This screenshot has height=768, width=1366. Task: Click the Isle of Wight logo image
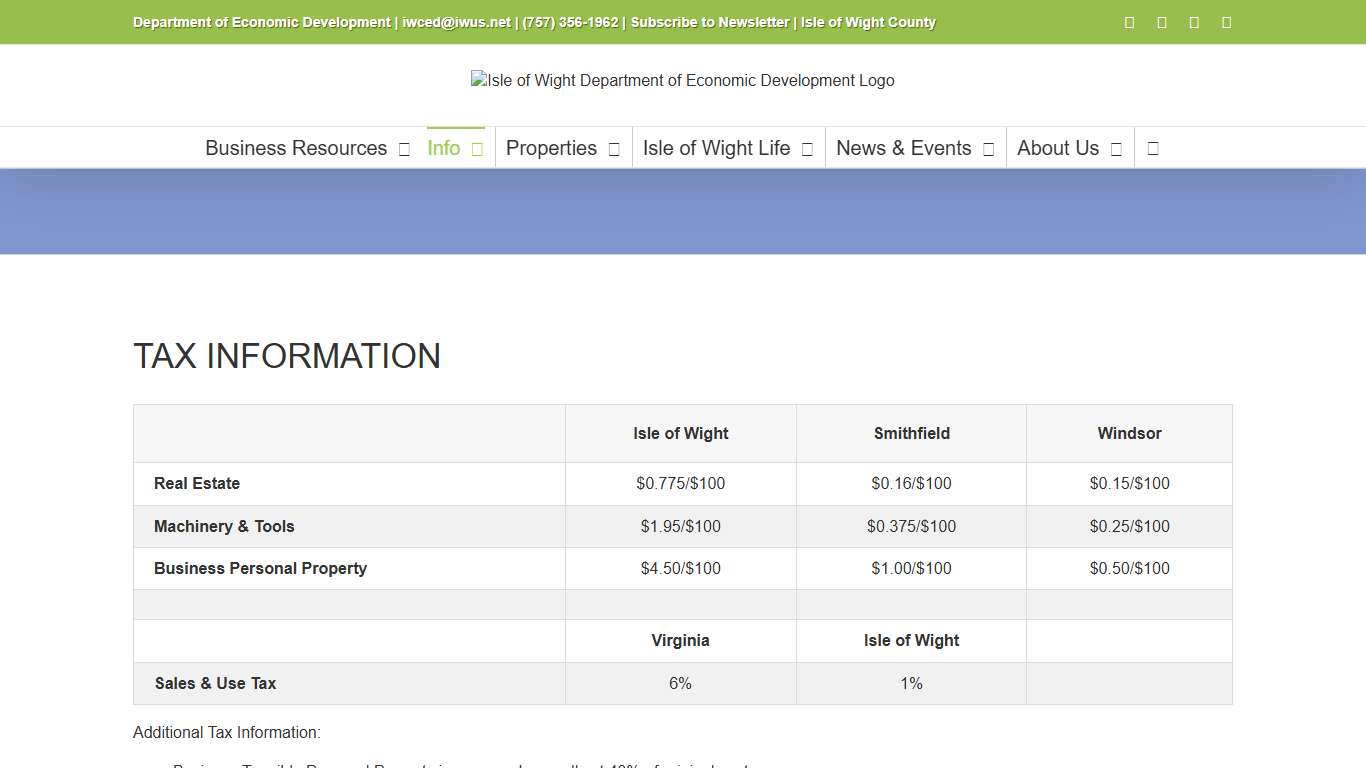(683, 80)
